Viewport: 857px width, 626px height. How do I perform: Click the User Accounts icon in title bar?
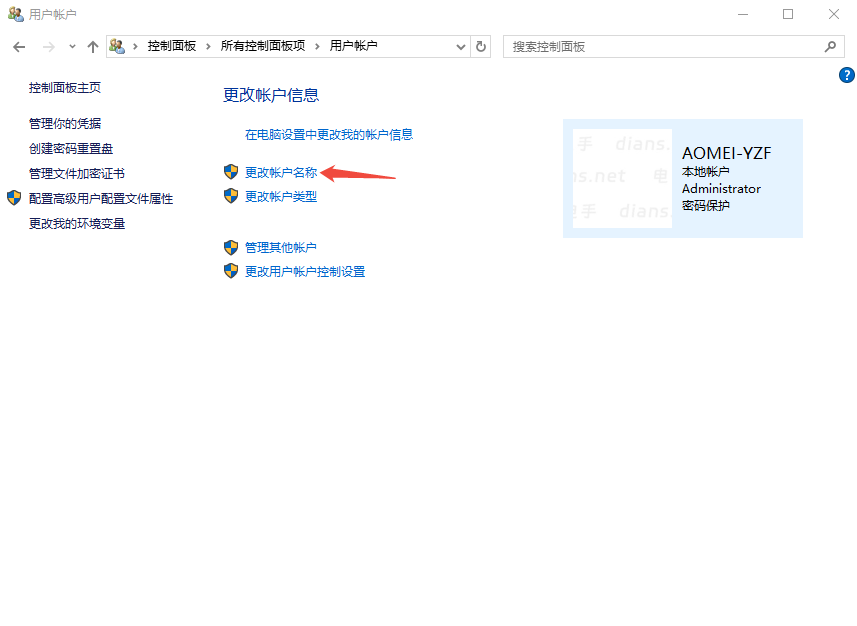pos(14,14)
